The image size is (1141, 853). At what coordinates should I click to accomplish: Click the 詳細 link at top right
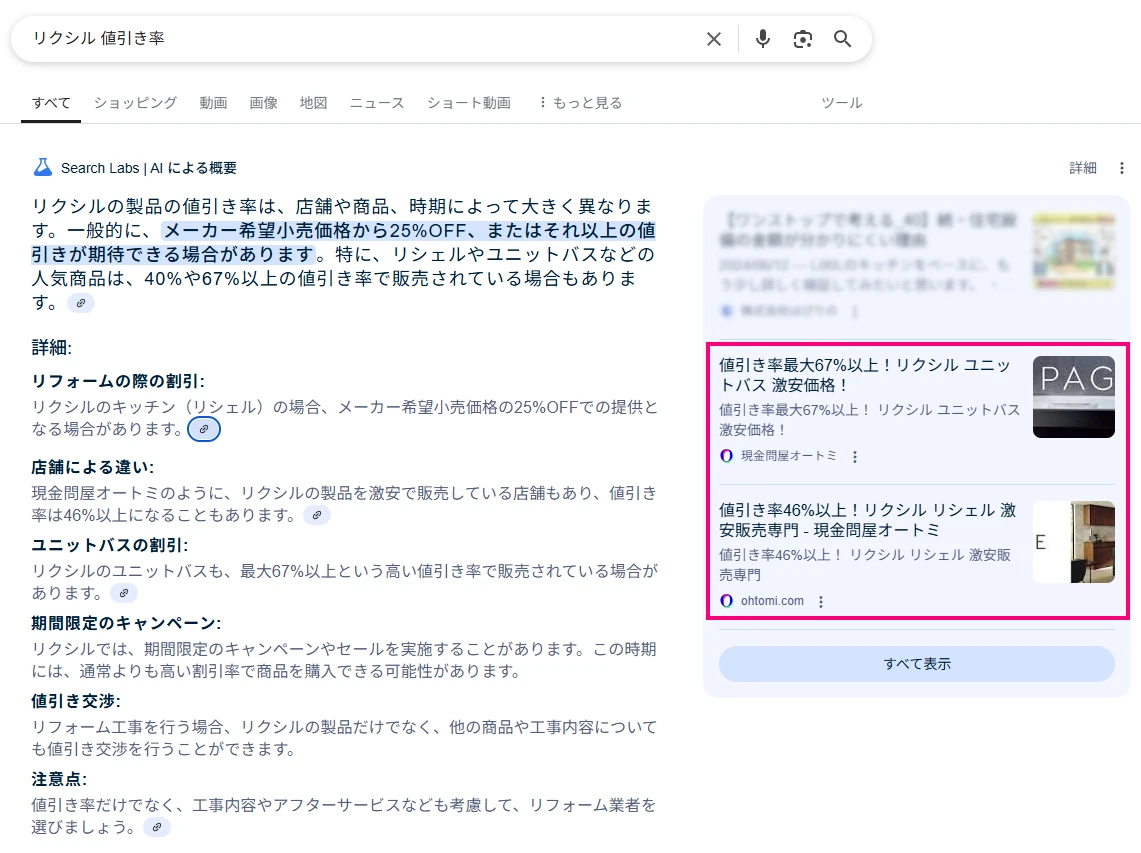[1083, 168]
